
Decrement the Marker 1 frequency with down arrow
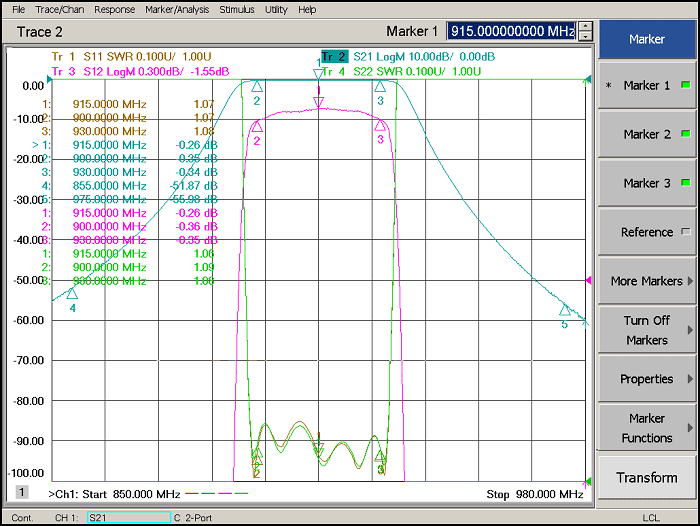tap(585, 36)
